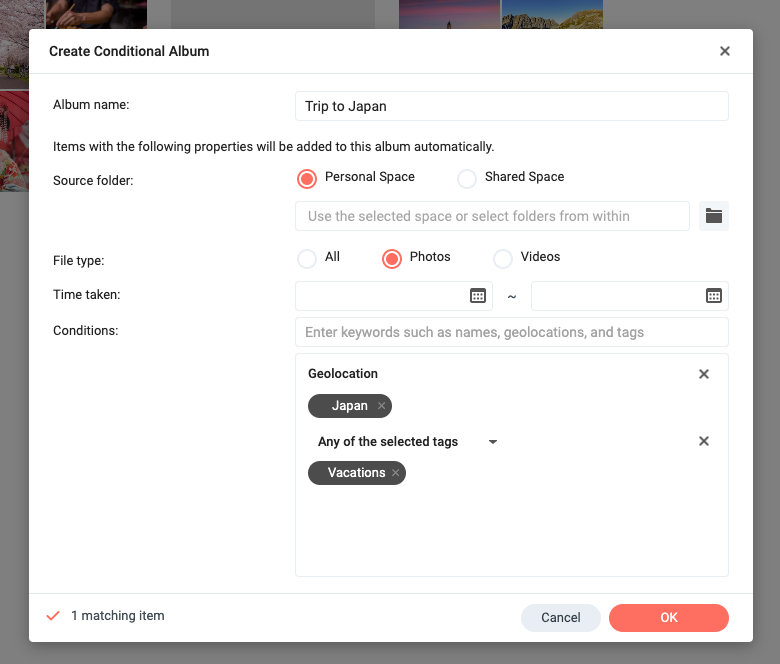Select Personal Space as source

307,178
